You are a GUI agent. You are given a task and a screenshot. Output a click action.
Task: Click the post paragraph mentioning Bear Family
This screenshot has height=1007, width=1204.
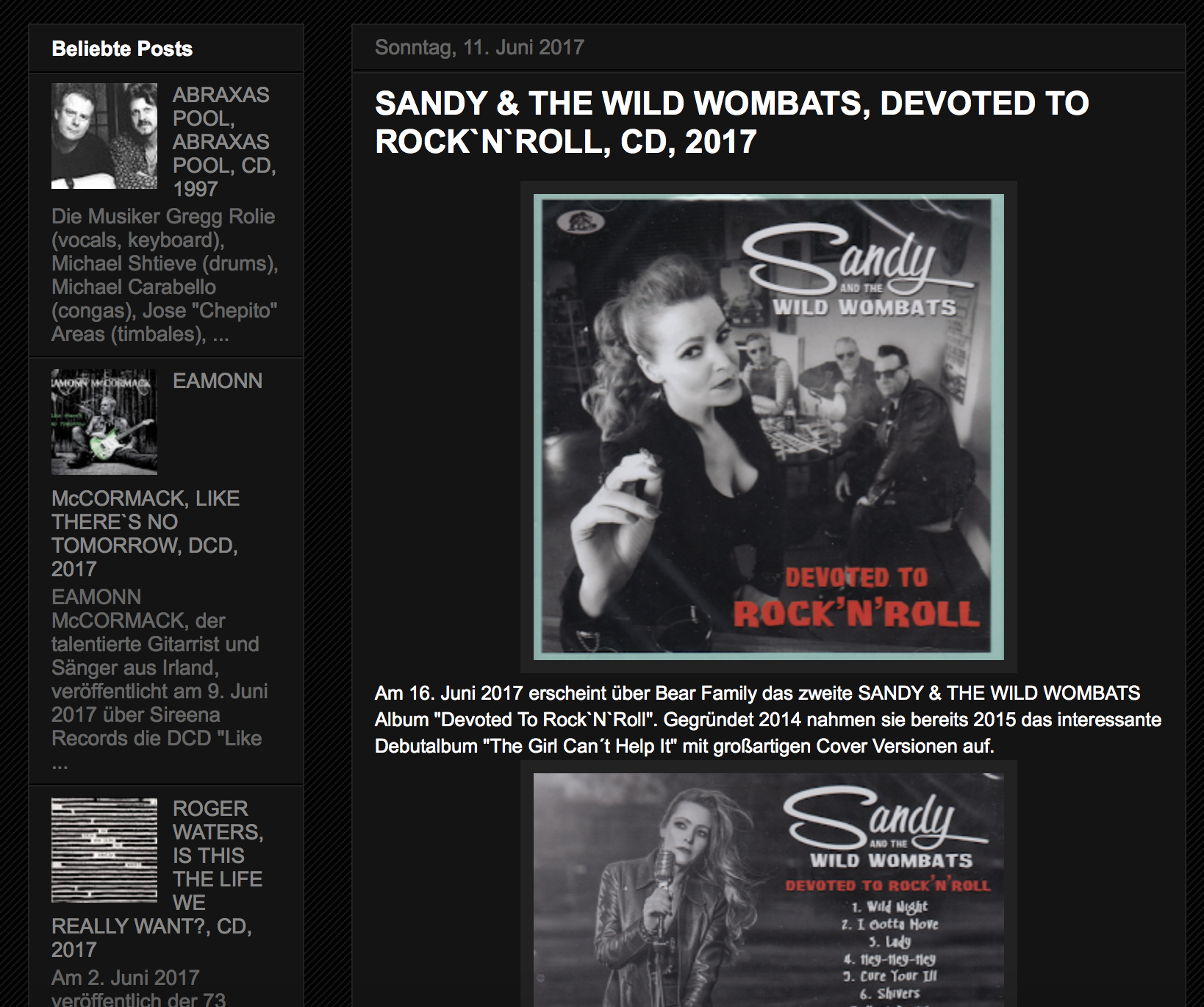(768, 720)
